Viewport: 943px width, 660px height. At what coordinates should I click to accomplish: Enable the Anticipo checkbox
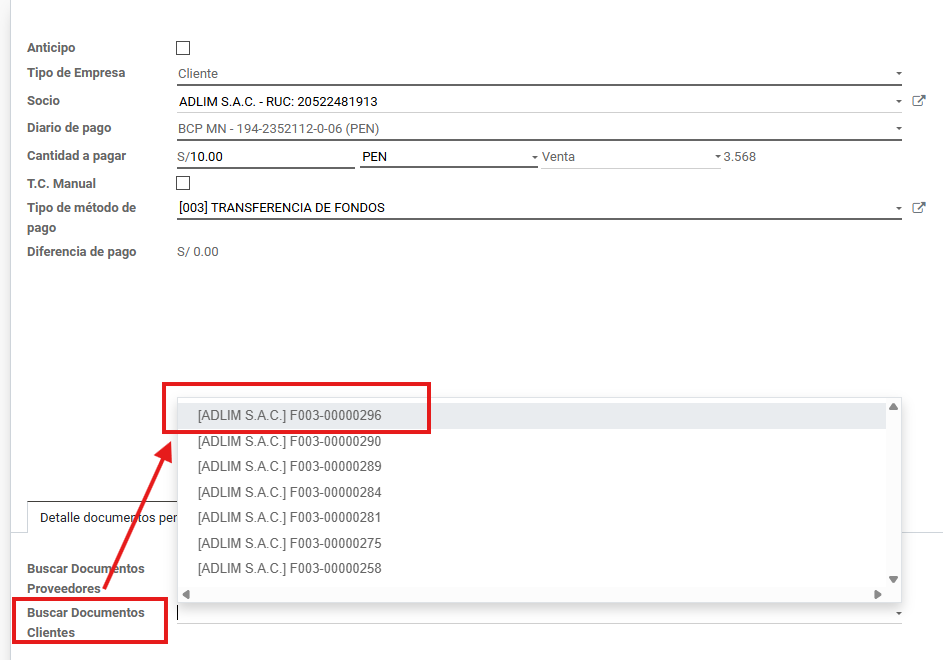(183, 48)
